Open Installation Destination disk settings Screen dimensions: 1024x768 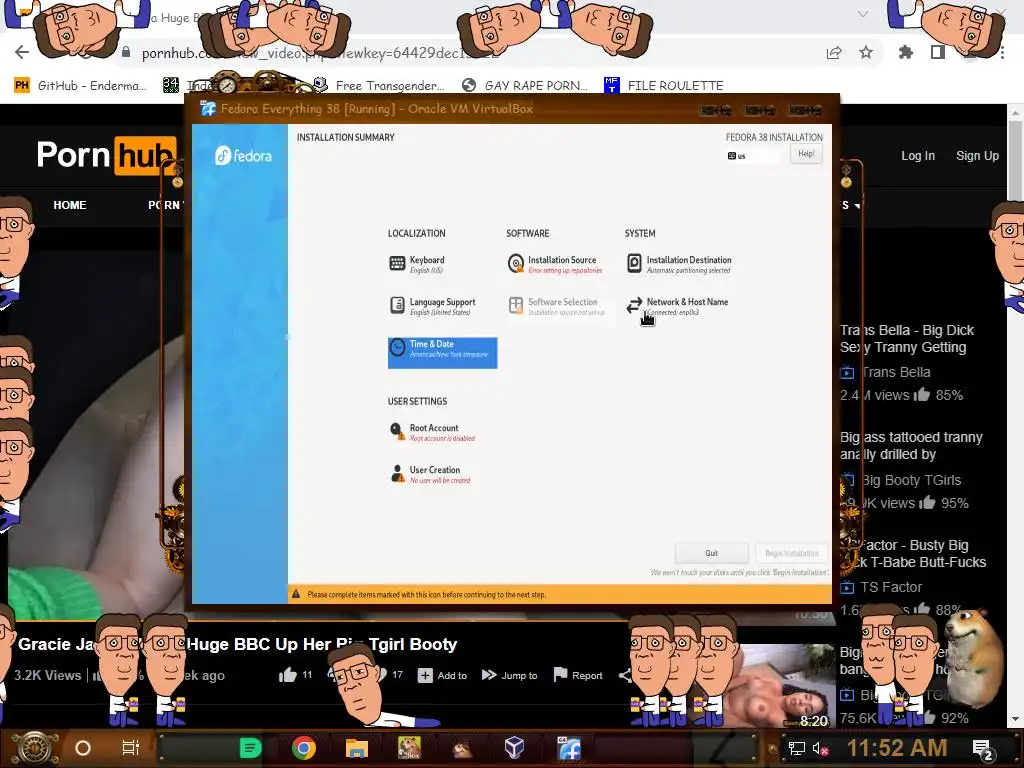click(x=679, y=264)
